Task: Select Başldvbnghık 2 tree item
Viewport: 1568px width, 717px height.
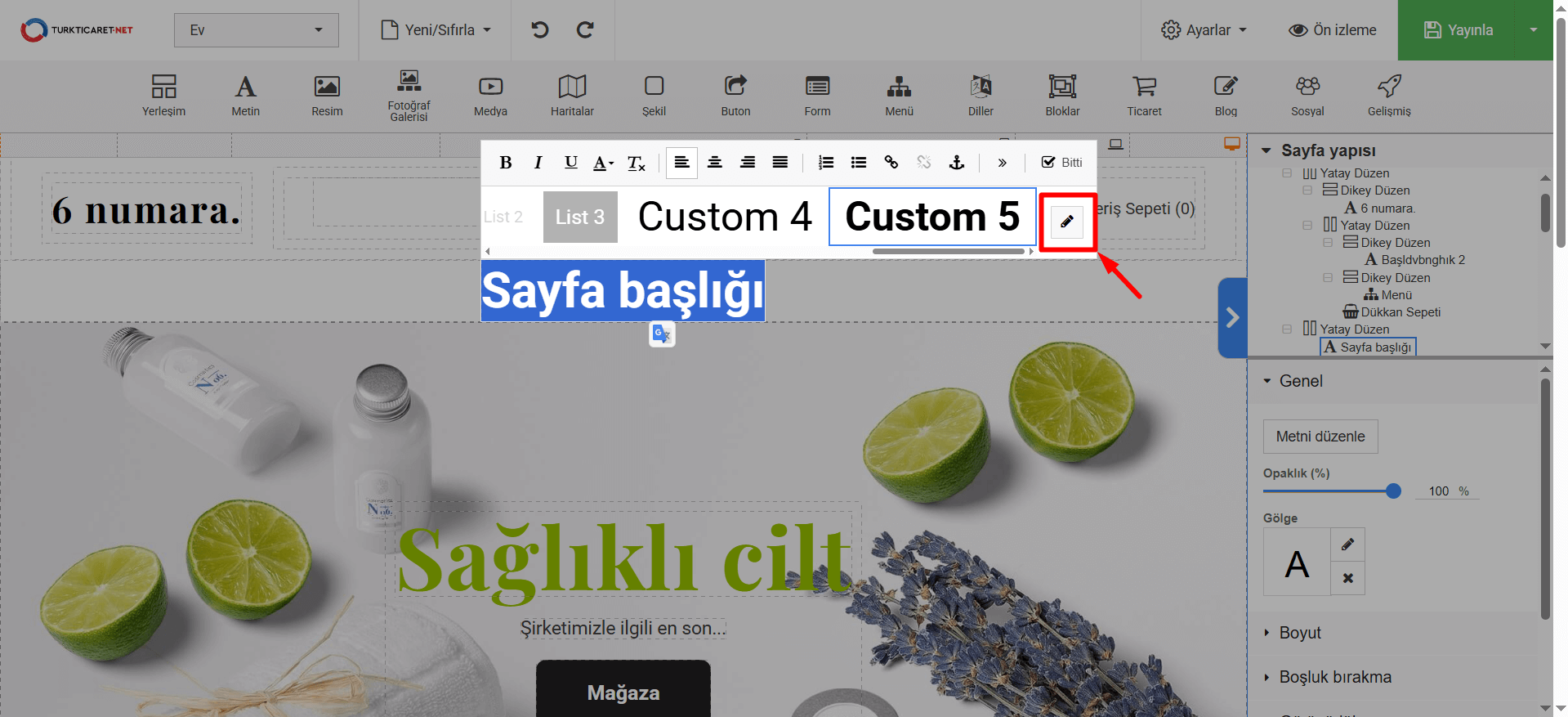Action: pos(1415,260)
